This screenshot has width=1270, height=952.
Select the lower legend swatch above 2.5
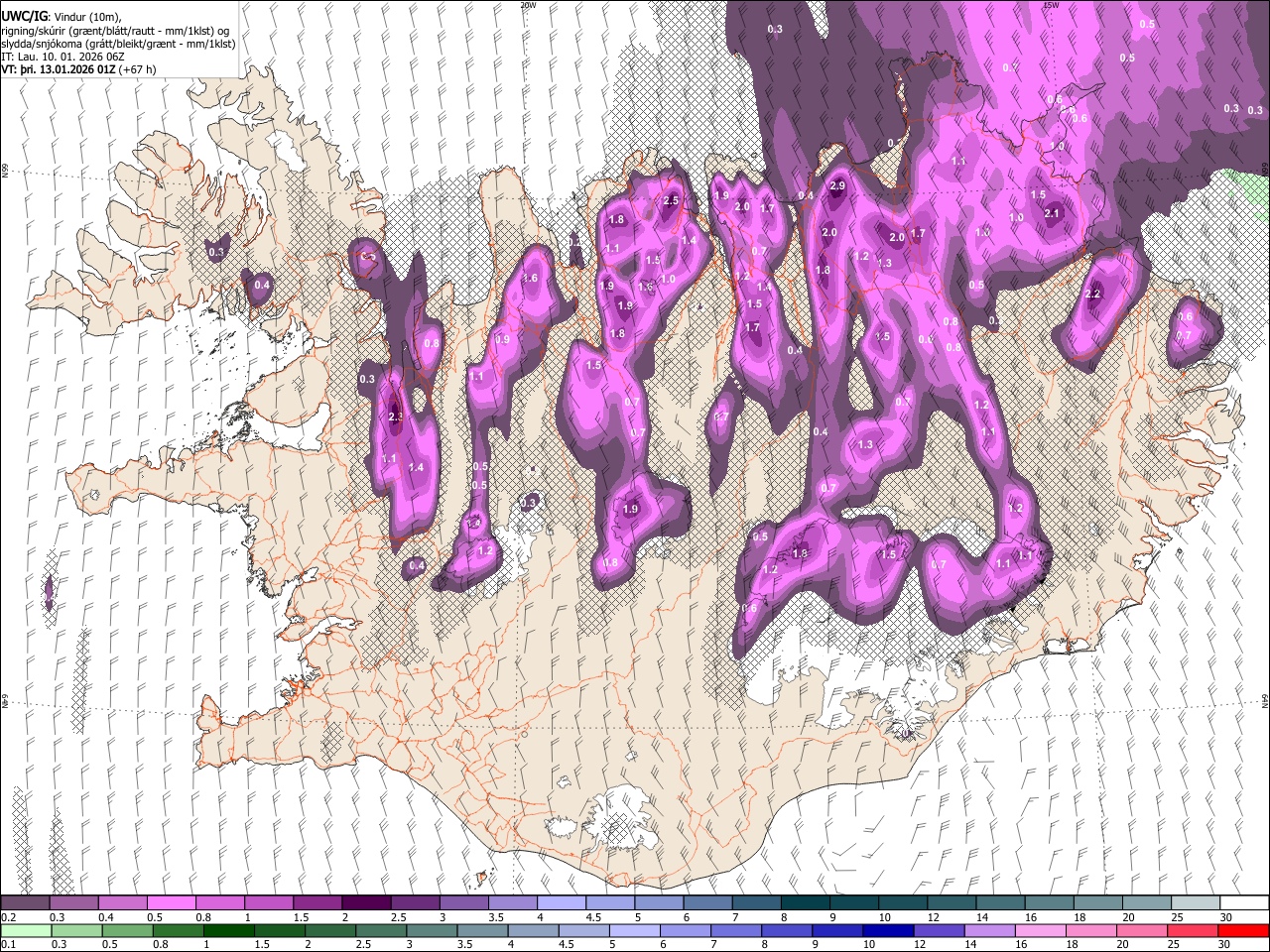[x=381, y=930]
